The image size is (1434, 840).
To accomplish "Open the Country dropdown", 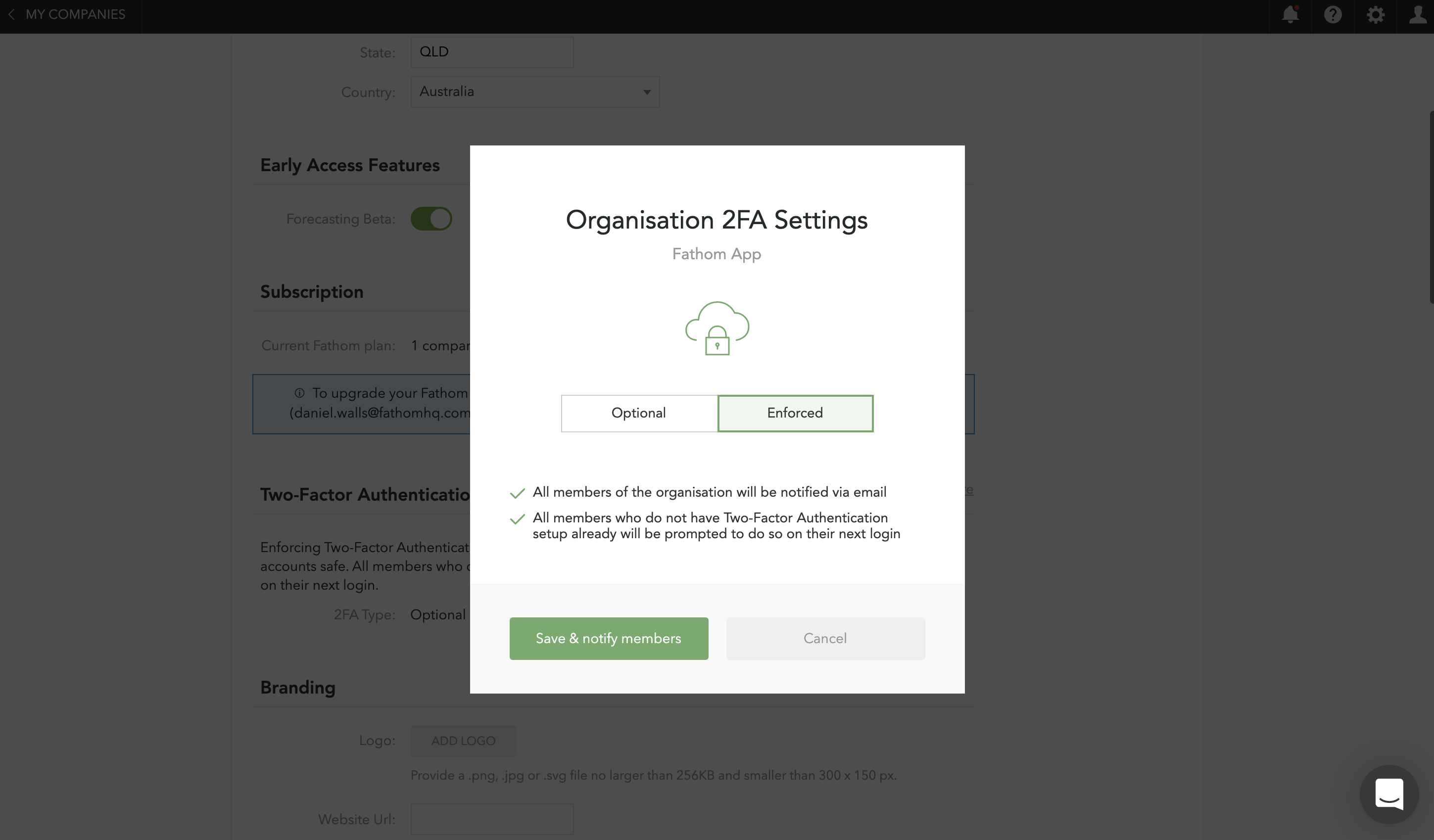I will pyautogui.click(x=535, y=92).
